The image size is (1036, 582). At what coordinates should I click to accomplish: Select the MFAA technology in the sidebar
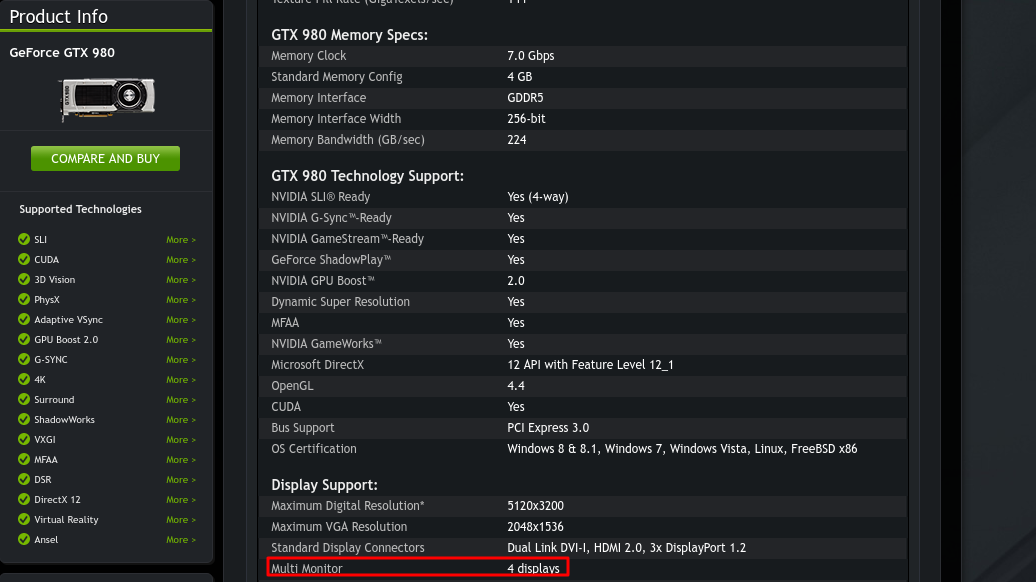[x=46, y=460]
